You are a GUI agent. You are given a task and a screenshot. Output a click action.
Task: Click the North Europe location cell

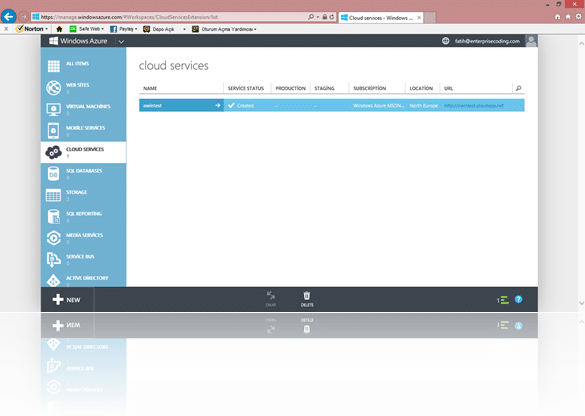tap(423, 106)
